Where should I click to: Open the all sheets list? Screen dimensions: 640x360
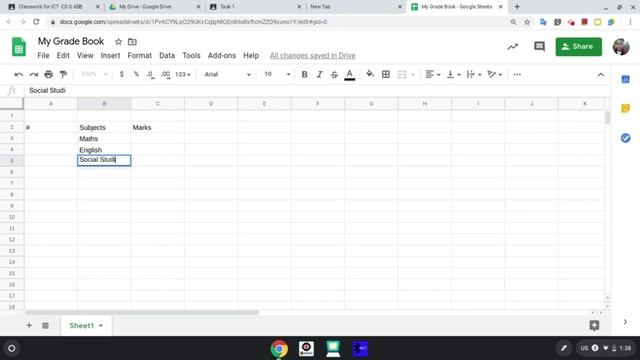tap(45, 325)
